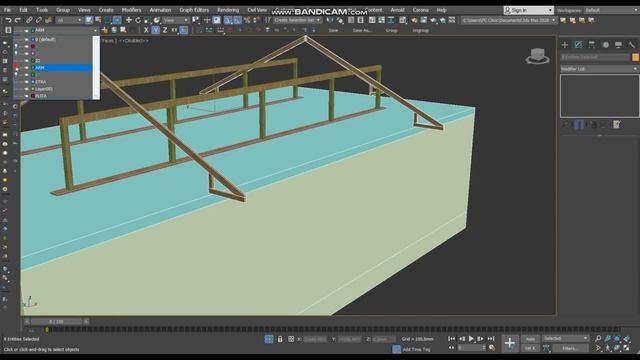Click the time slider frame handle
This screenshot has height=360, width=640.
click(x=56, y=322)
